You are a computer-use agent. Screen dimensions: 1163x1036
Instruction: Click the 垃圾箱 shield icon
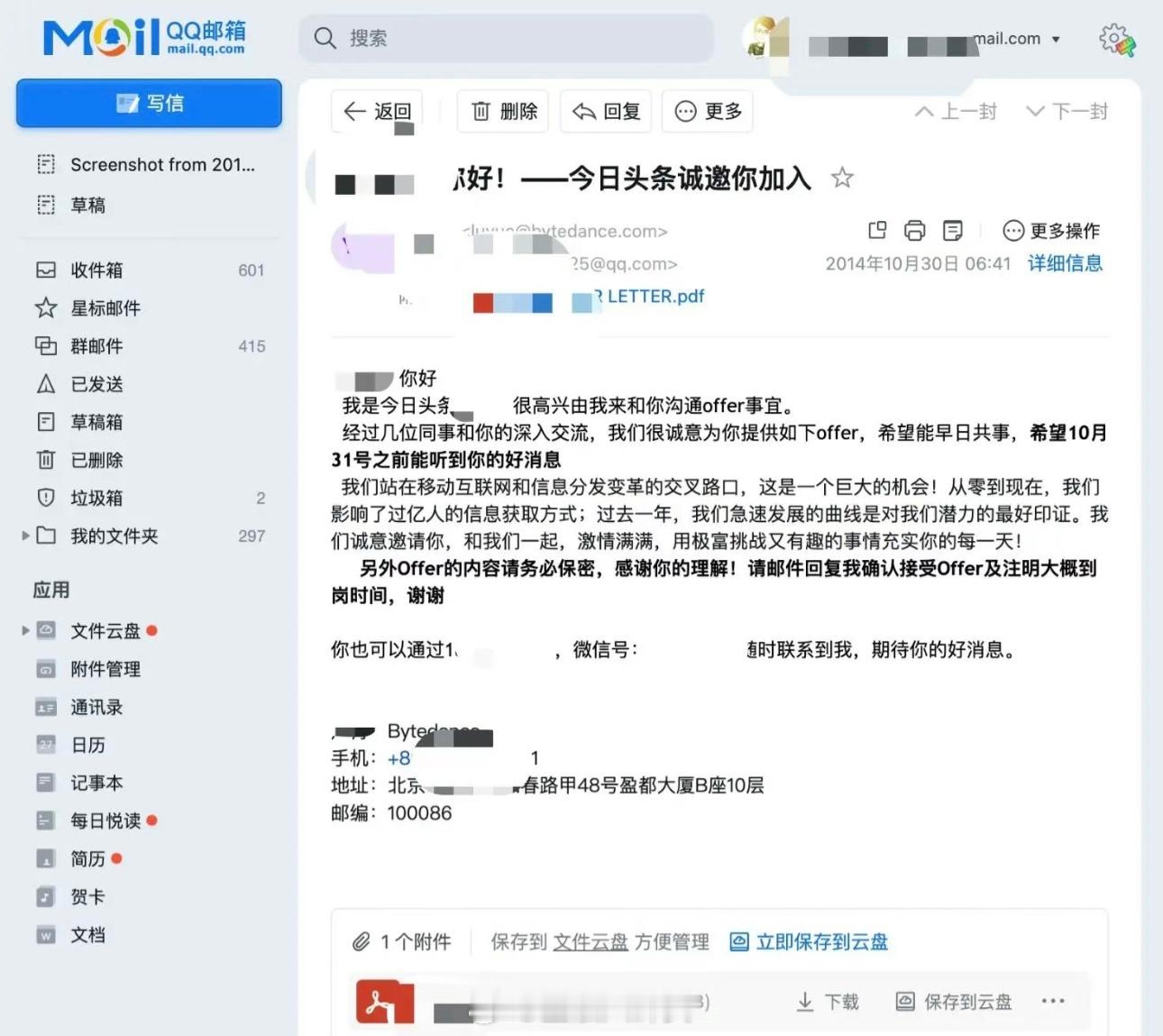point(46,498)
